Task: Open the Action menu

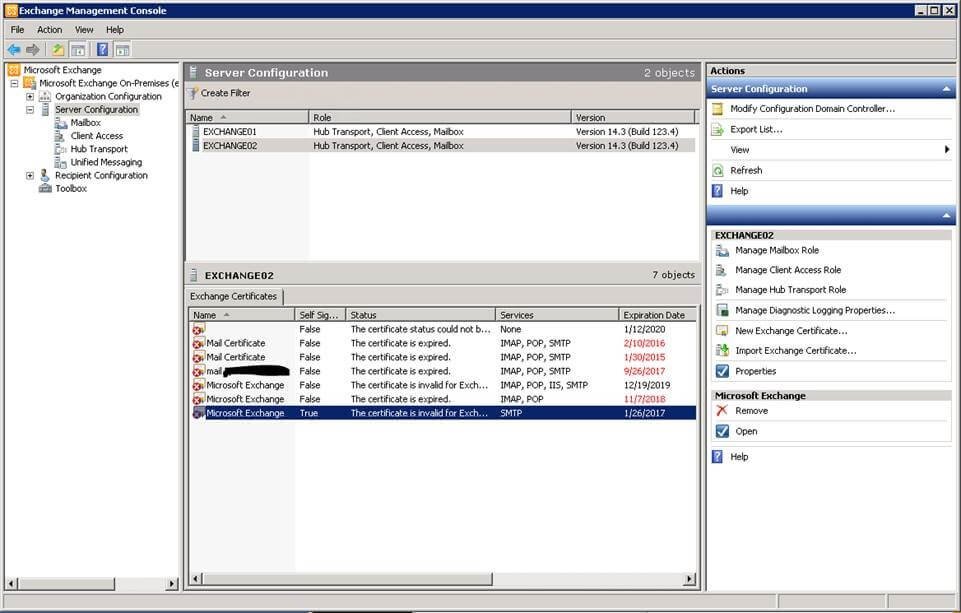Action: tap(49, 29)
